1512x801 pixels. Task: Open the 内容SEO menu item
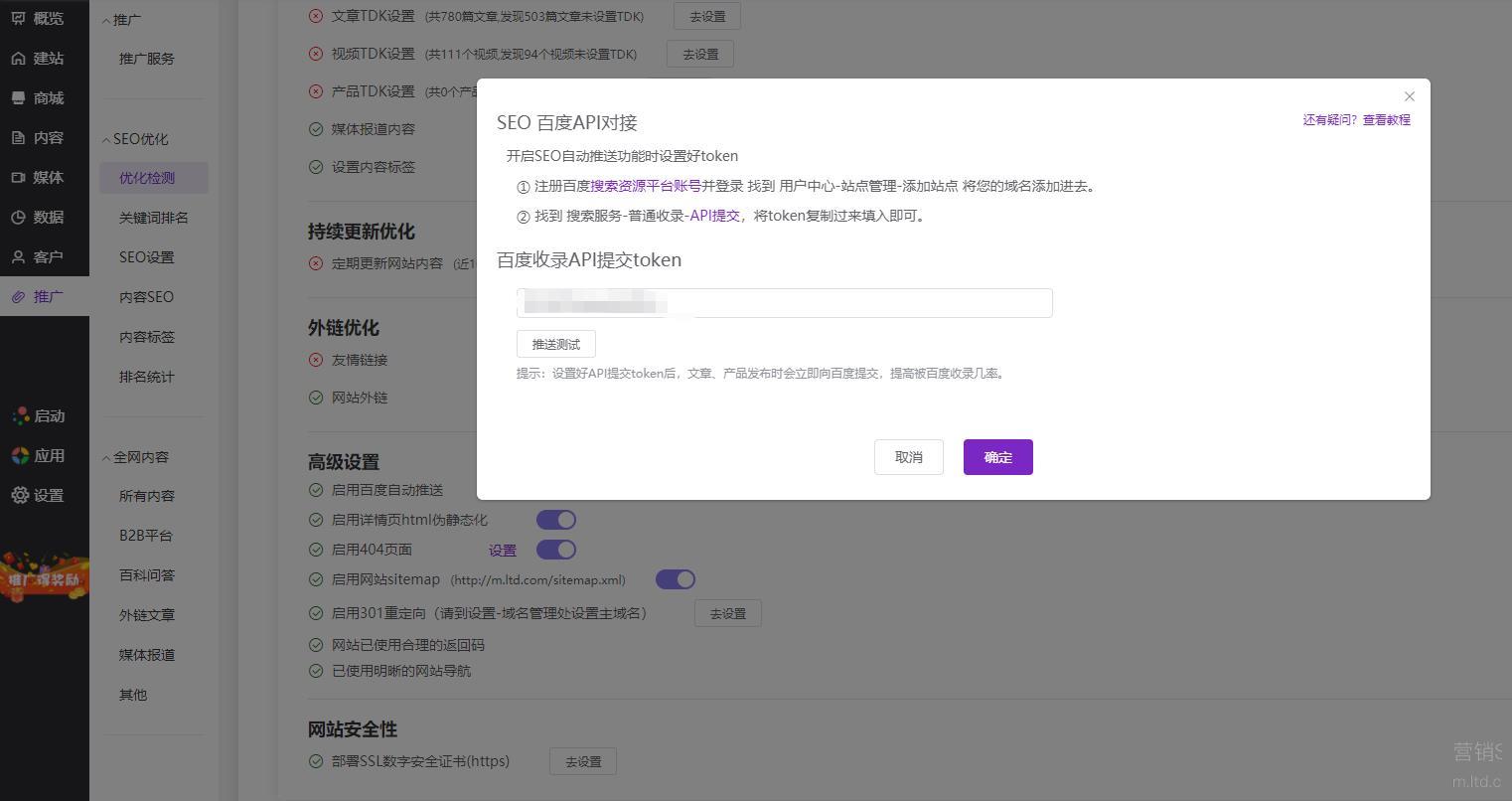[146, 297]
